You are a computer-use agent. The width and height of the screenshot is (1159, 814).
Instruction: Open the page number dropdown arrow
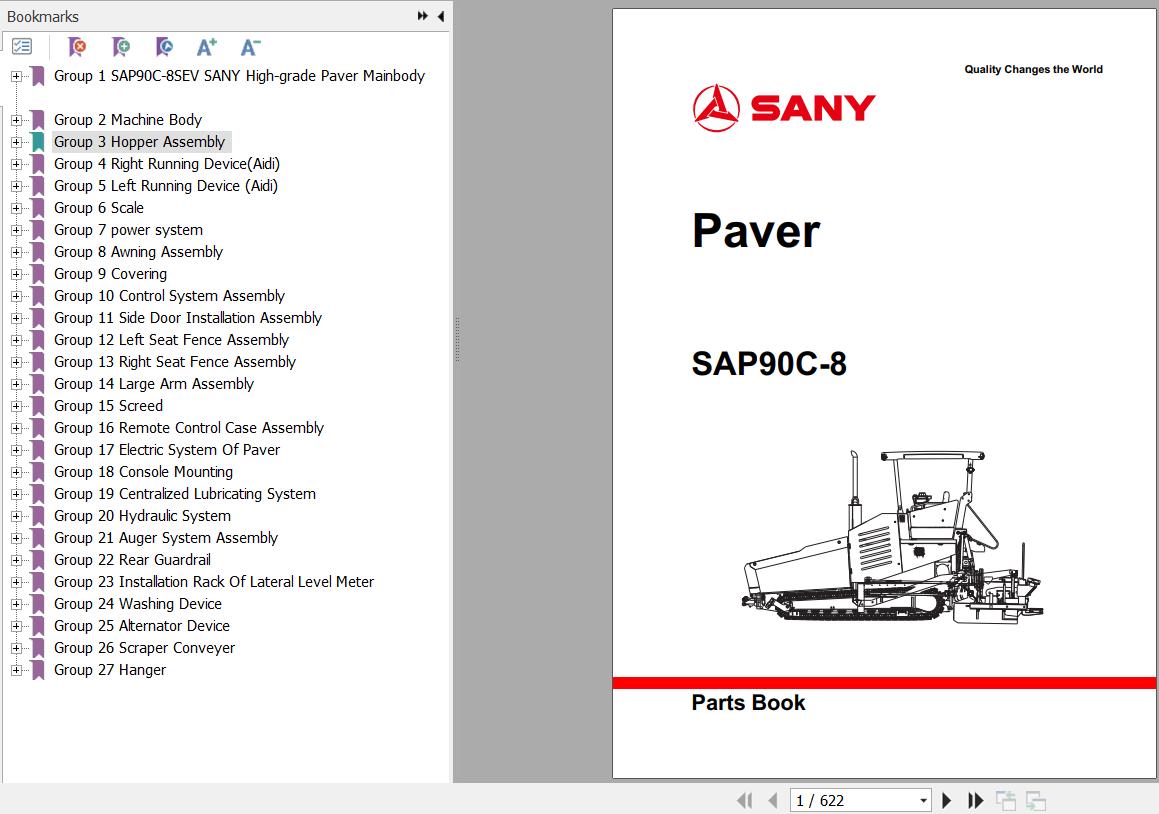click(x=923, y=801)
